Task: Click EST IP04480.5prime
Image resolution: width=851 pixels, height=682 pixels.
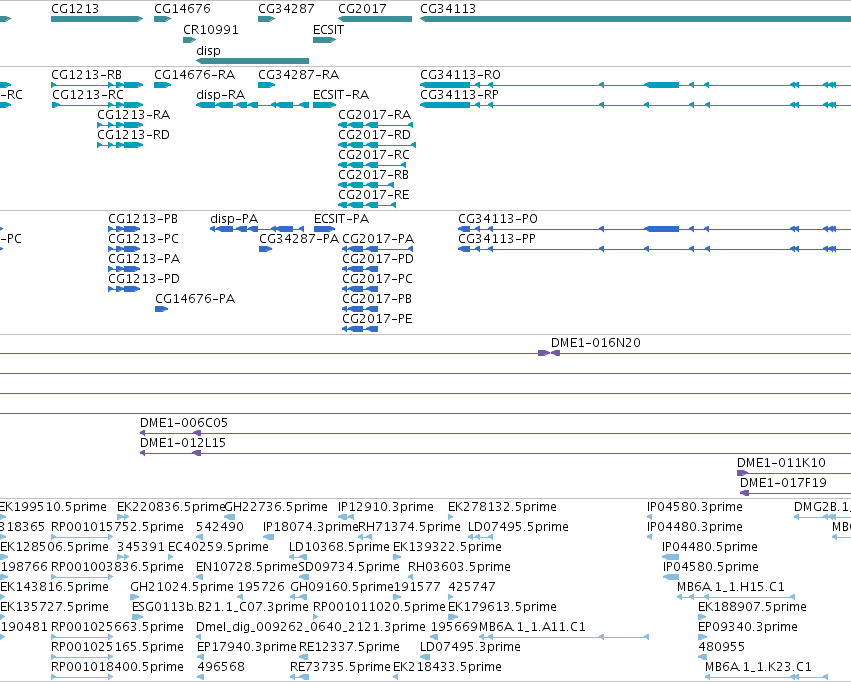Action: click(671, 557)
